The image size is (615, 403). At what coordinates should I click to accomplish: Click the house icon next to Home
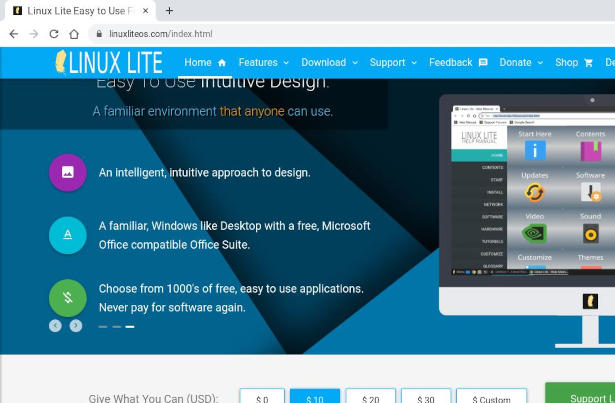tap(222, 63)
